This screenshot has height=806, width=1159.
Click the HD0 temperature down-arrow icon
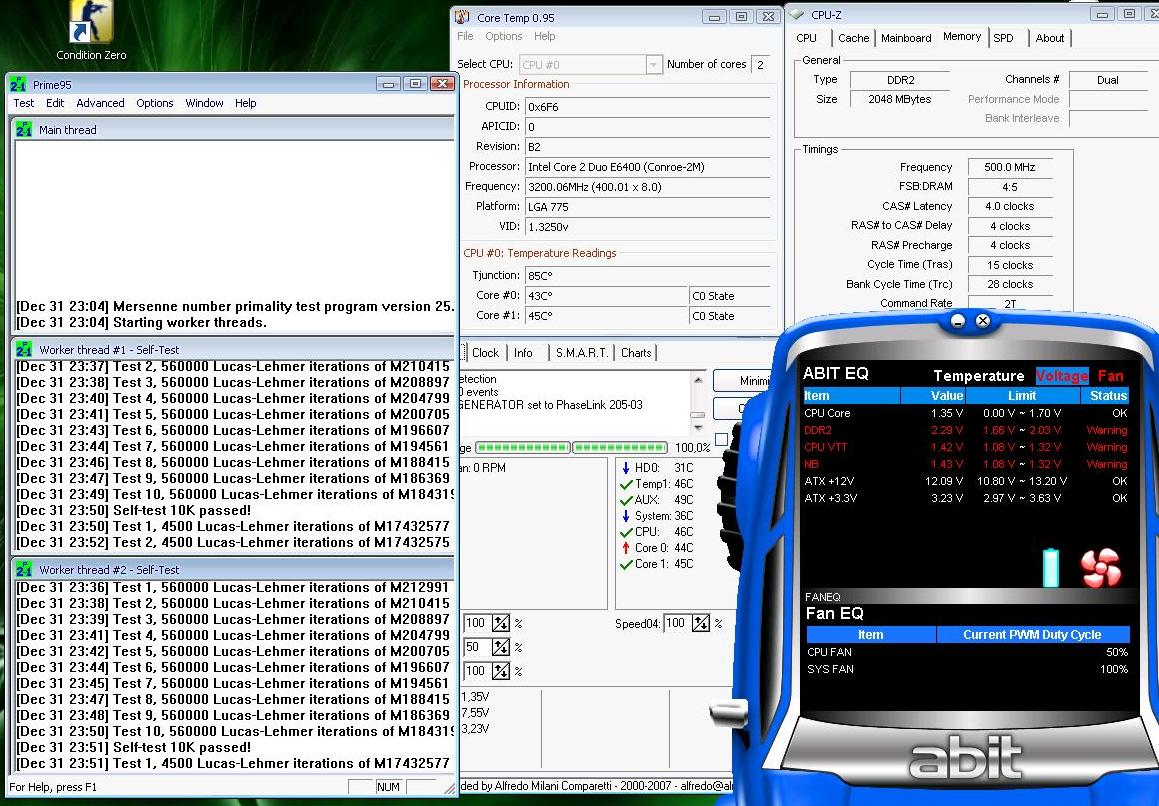625,467
